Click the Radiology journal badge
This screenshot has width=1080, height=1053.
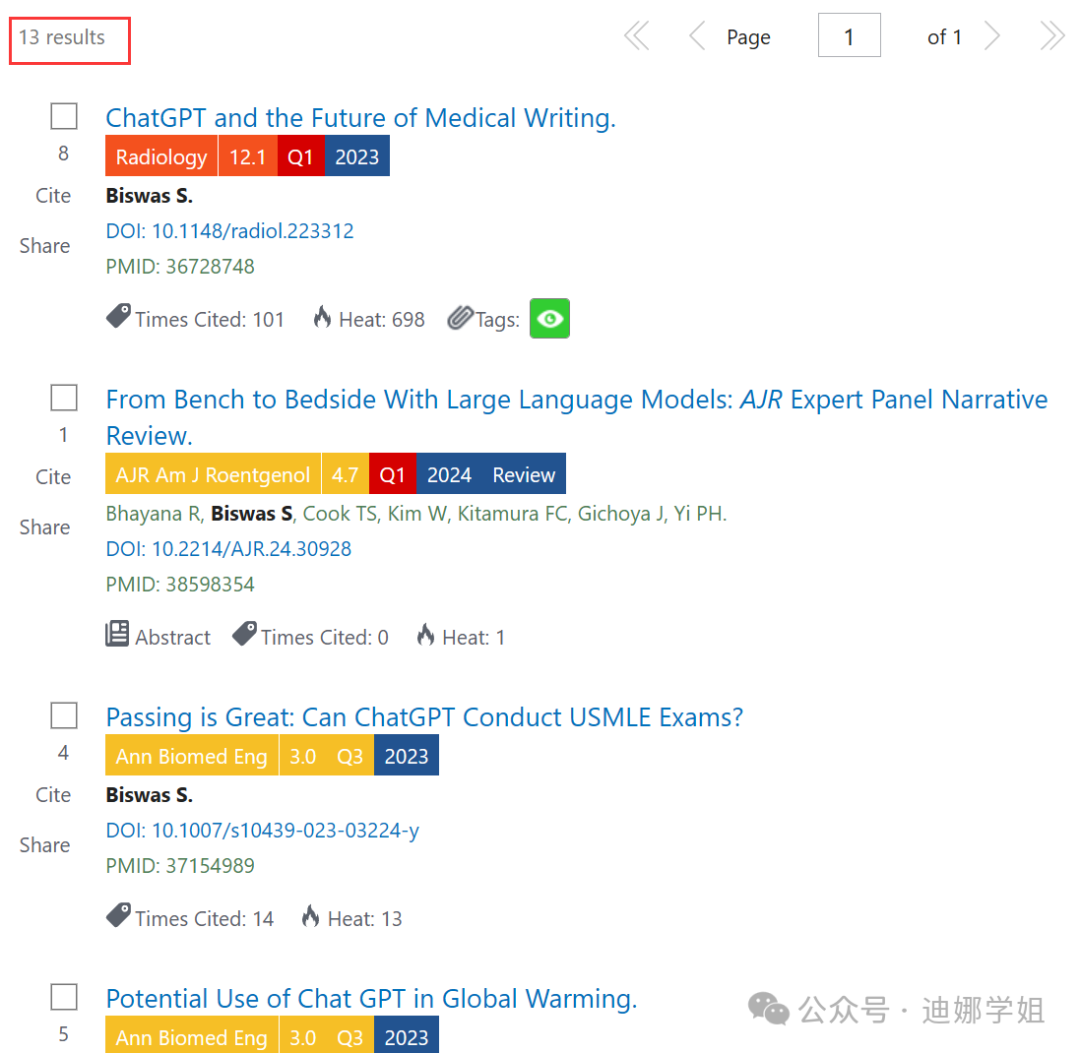click(x=161, y=156)
